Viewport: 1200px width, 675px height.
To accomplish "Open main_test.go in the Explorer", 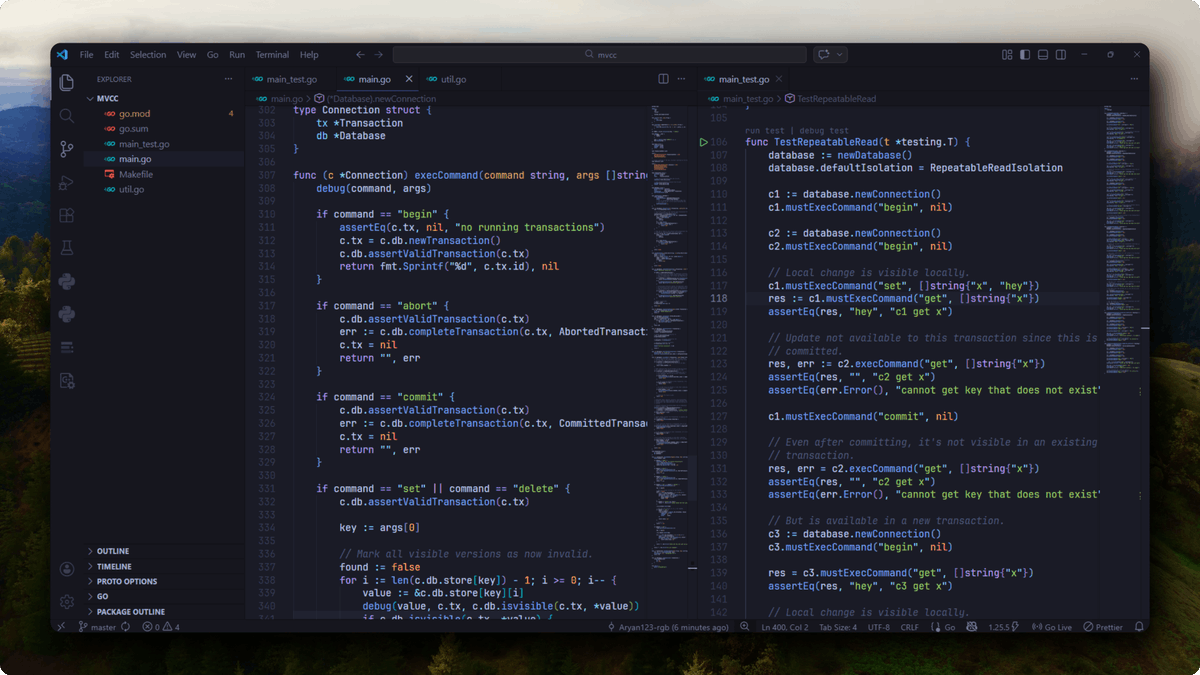I will [164, 143].
